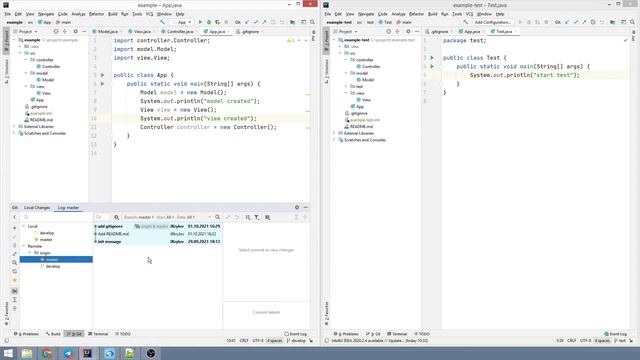
Task: Click CRLF line separator in example status bar
Action: tap(244, 340)
